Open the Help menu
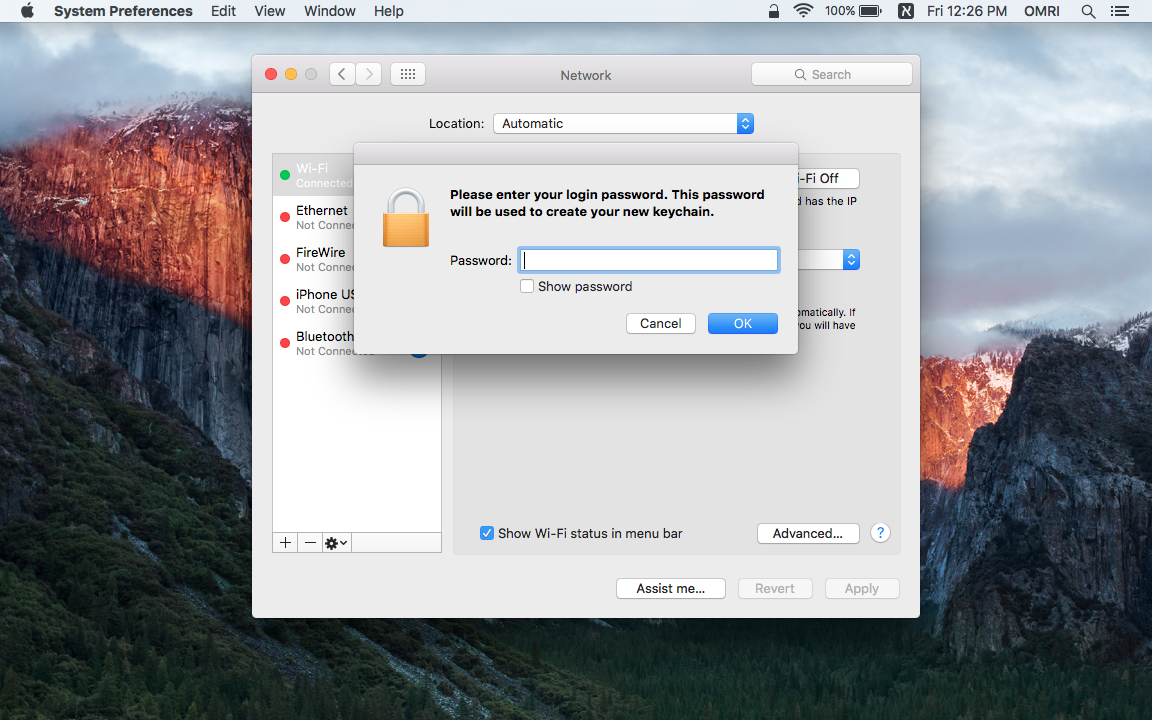Viewport: 1152px width, 720px height. [389, 11]
